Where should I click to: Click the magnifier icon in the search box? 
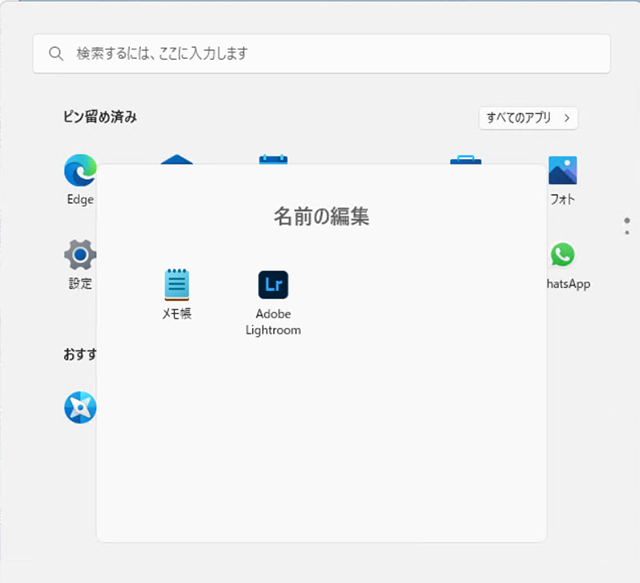click(x=56, y=53)
